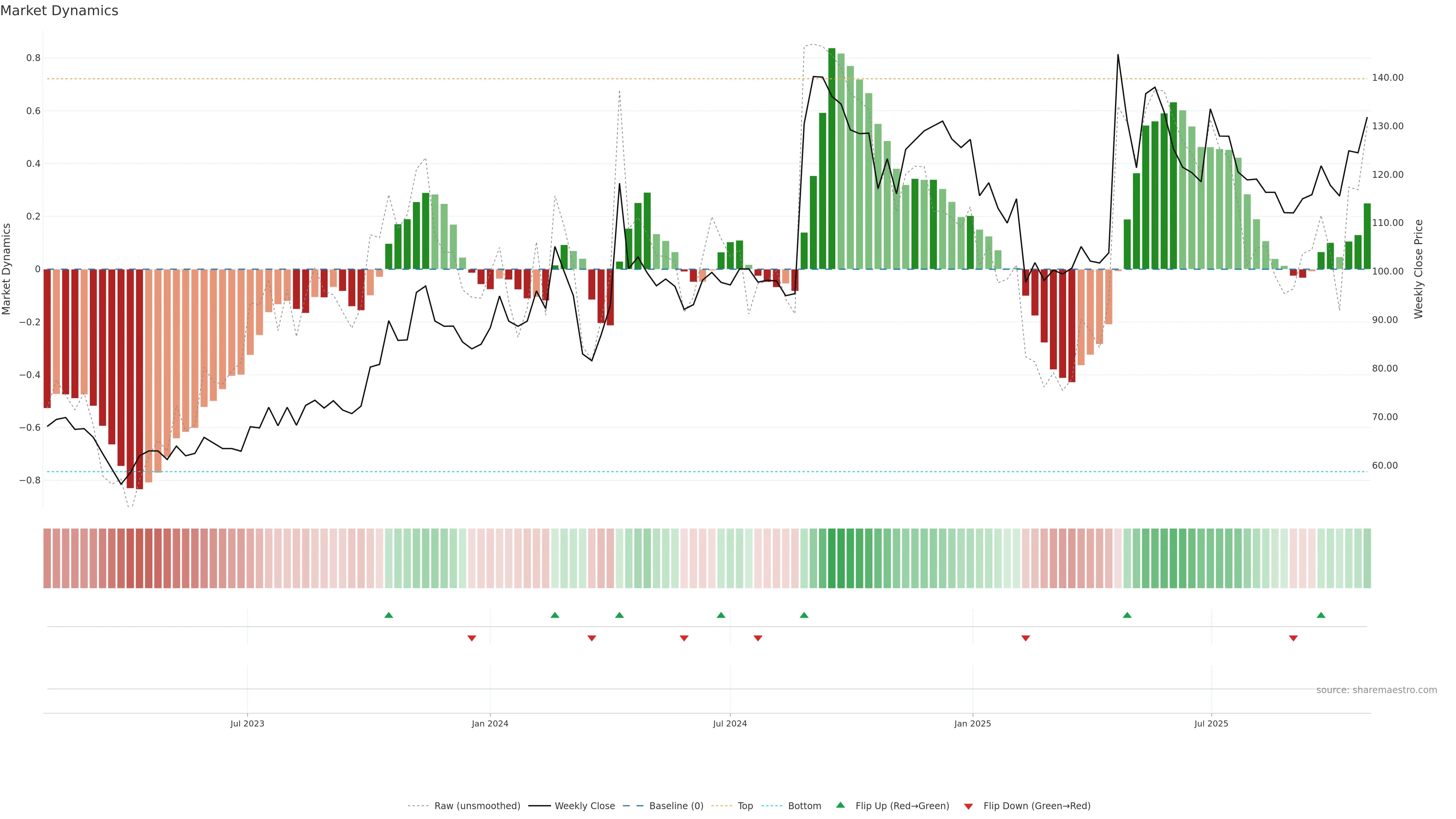Click the flip-up marker nearest Jul 2024
Image resolution: width=1456 pixels, height=819 pixels.
pyautogui.click(x=721, y=615)
